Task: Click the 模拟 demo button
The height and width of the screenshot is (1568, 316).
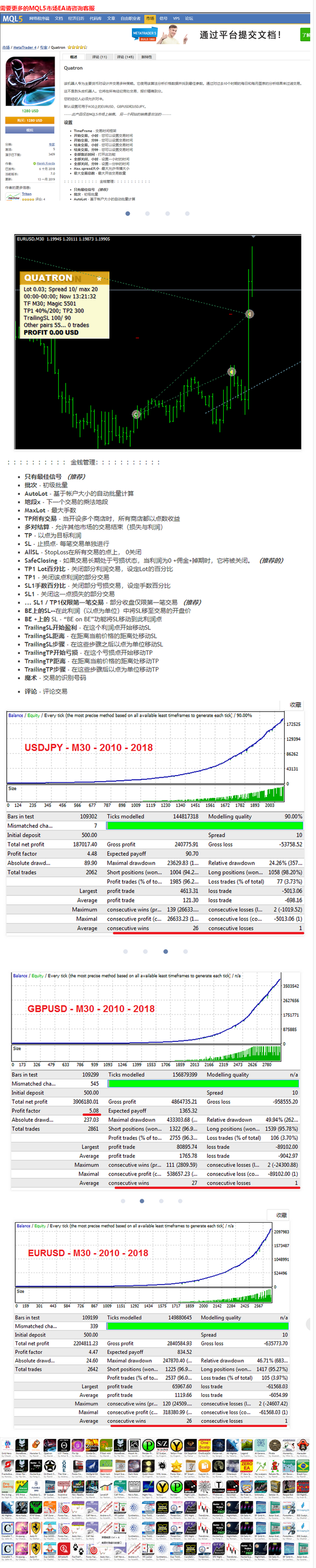Action: tap(30, 130)
